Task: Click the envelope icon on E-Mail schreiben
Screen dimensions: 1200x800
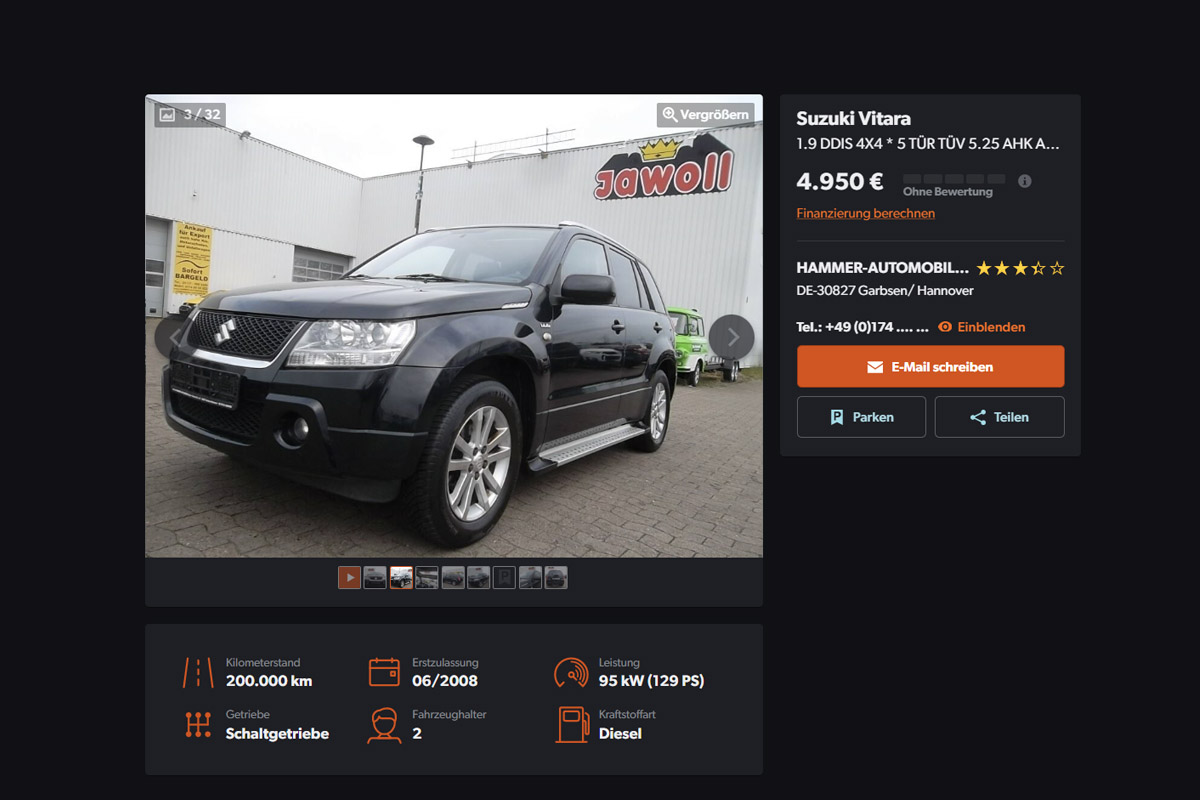Action: (875, 367)
